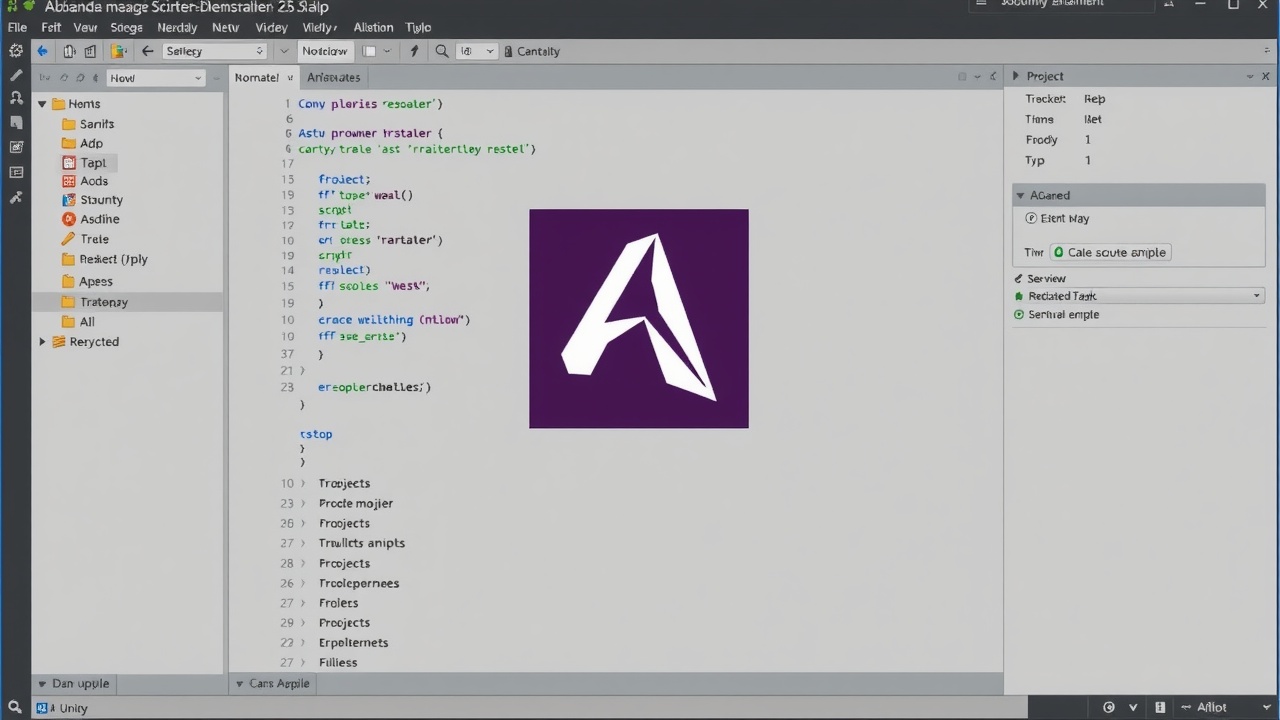
Task: Collapse the Hems folder tree
Action: pyautogui.click(x=42, y=104)
